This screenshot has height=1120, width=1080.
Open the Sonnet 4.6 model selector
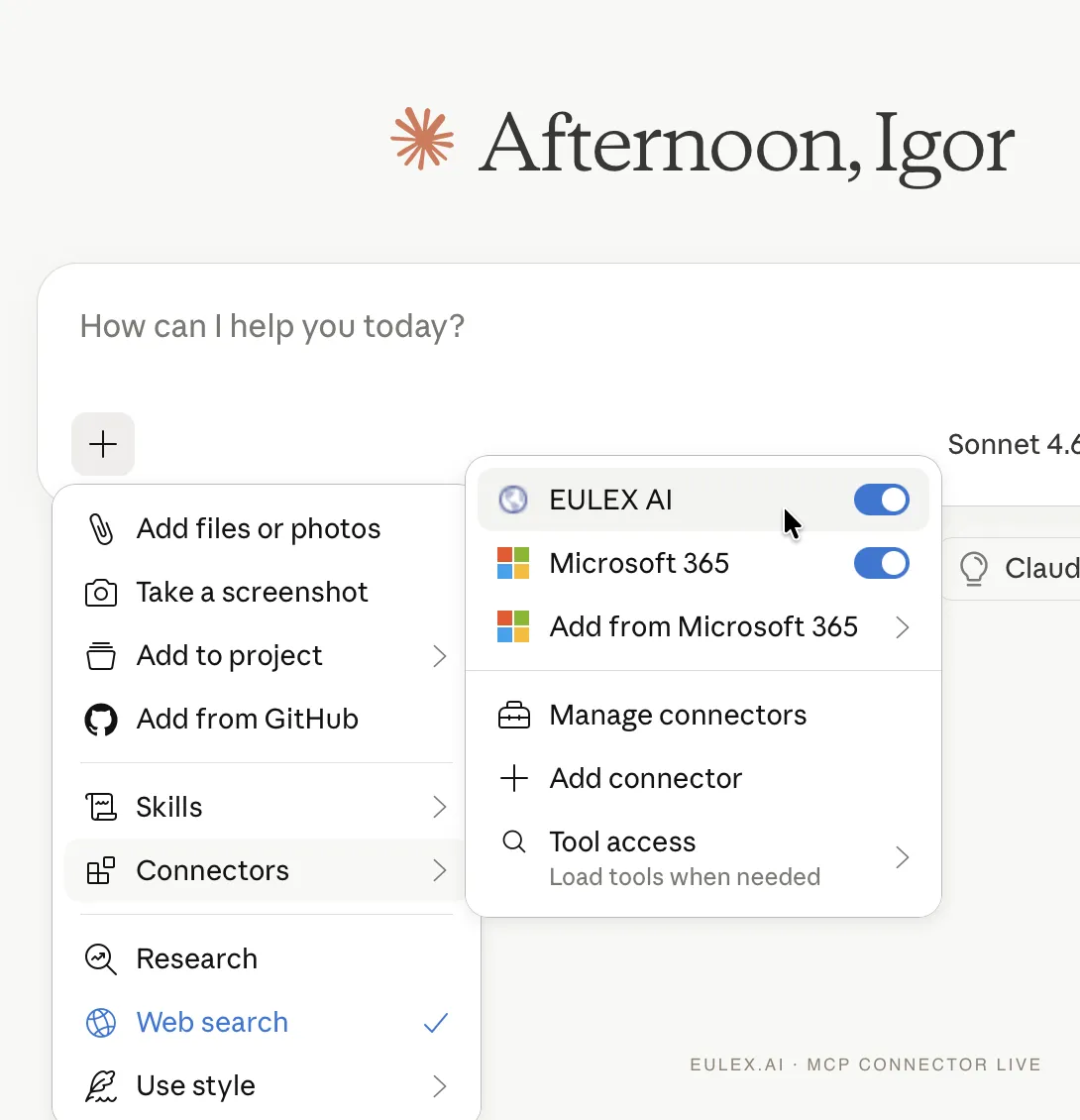point(1013,444)
